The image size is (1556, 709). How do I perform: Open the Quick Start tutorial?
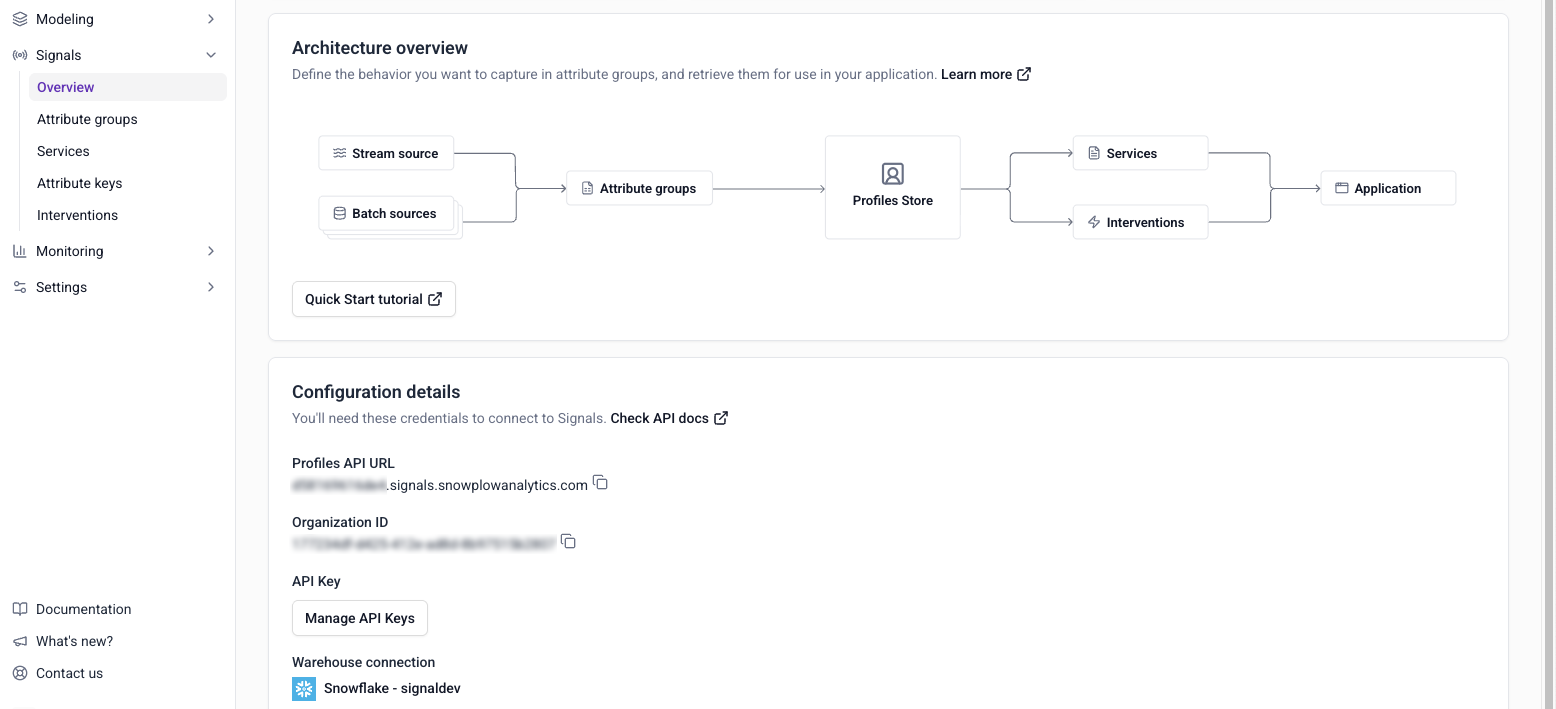[373, 298]
